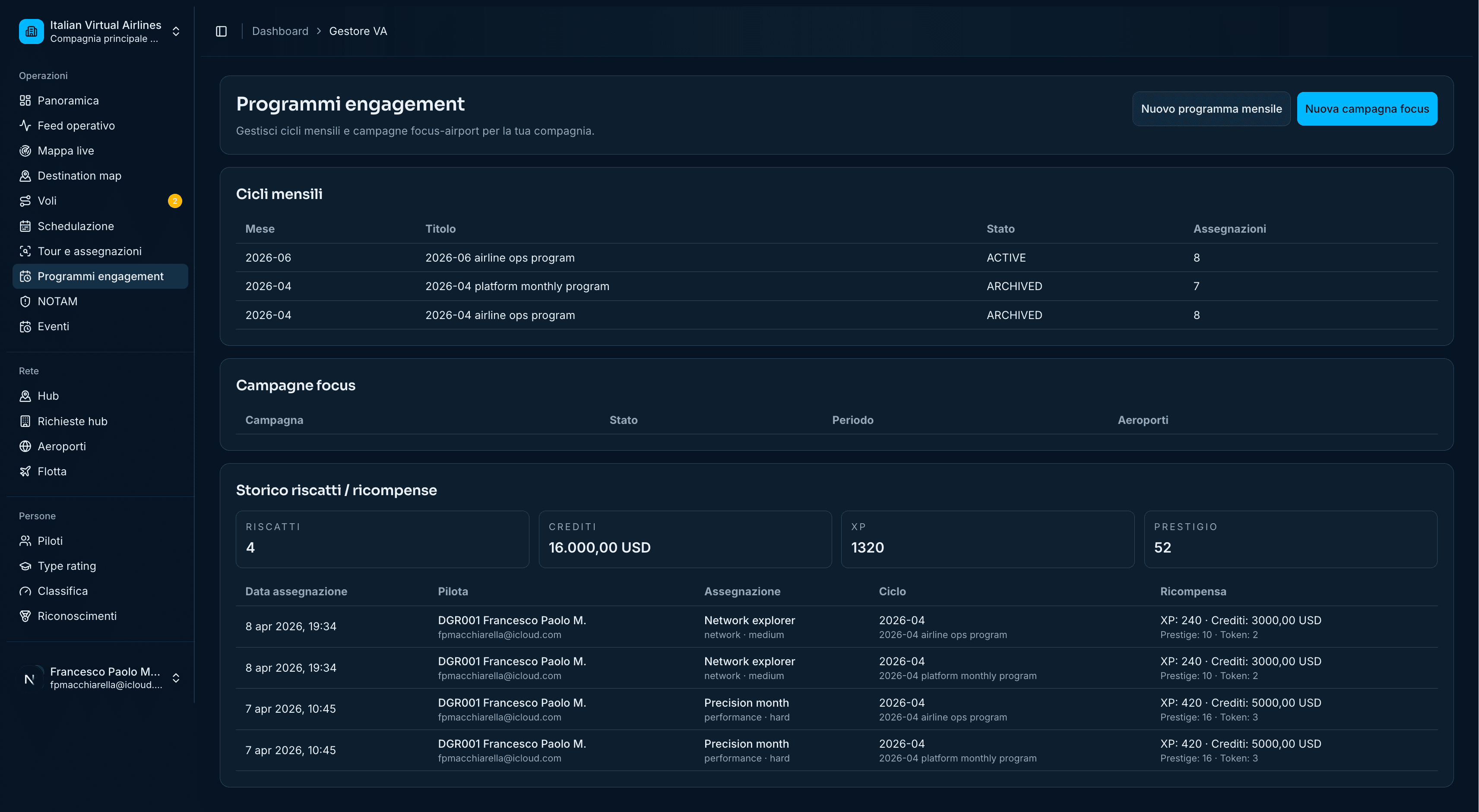The width and height of the screenshot is (1479, 812).
Task: Click the Assegnazione column header in the Storico table
Action: pos(742,592)
